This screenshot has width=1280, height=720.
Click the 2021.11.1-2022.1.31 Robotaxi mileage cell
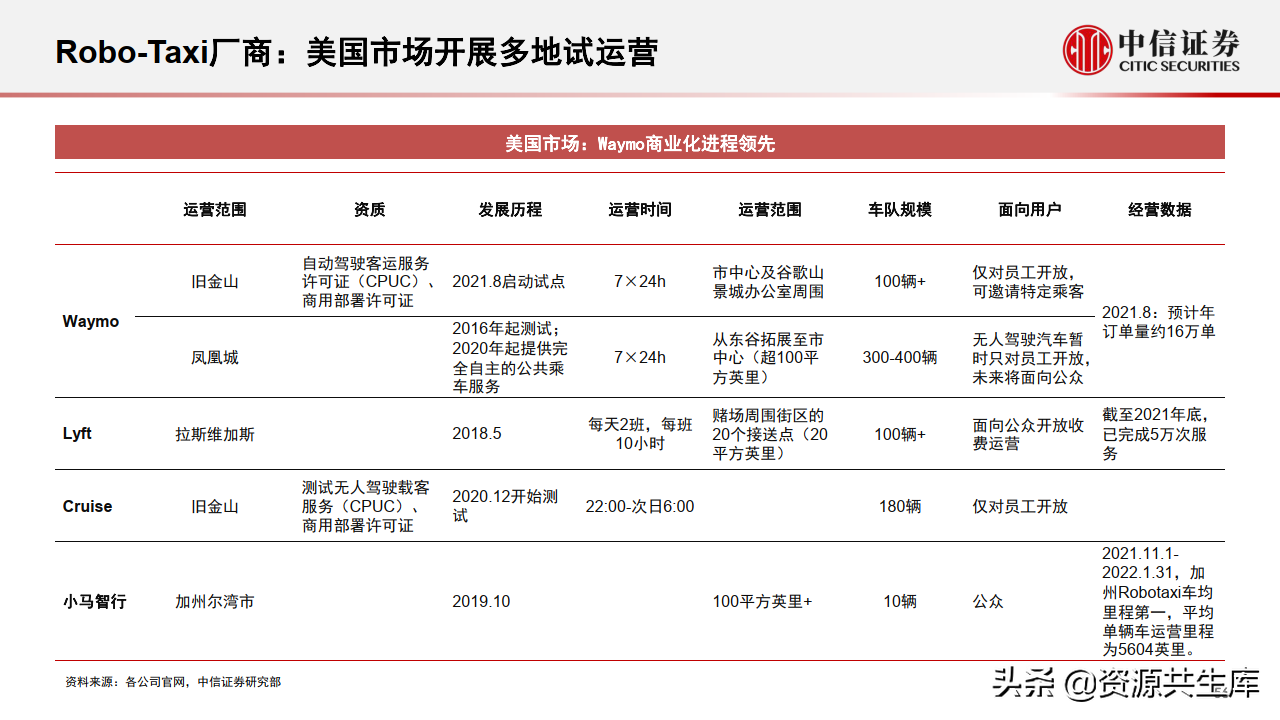1160,602
